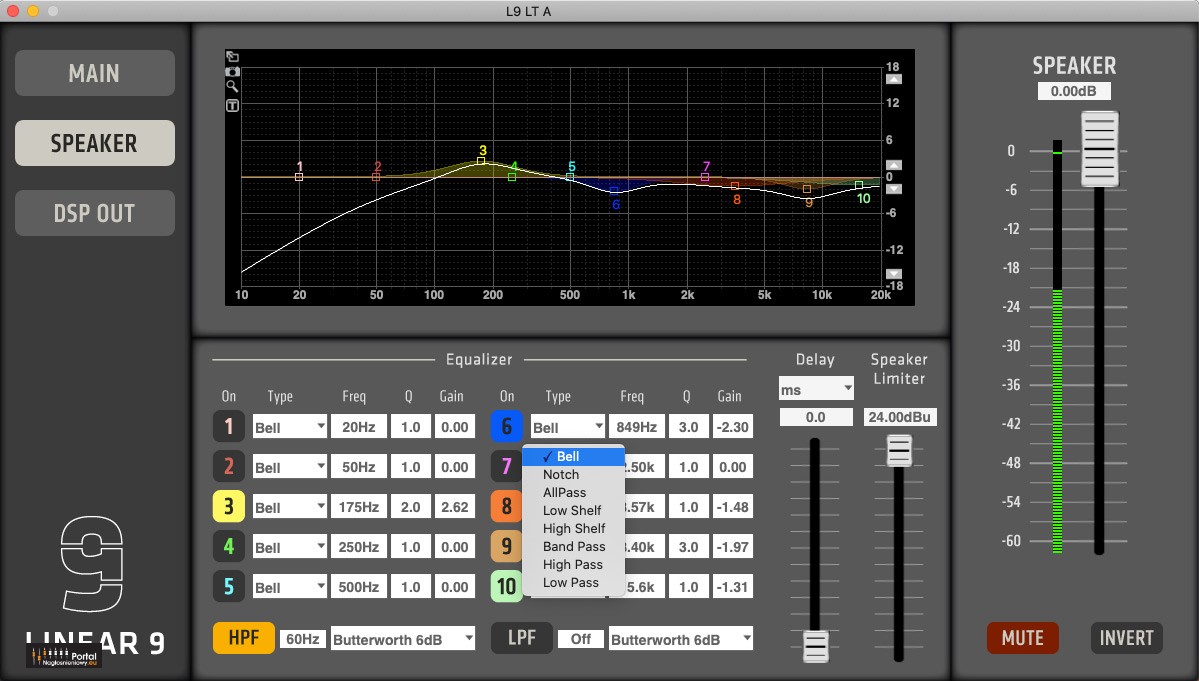Toggle equalizer band 4 on
1199x681 pixels.
(x=229, y=546)
